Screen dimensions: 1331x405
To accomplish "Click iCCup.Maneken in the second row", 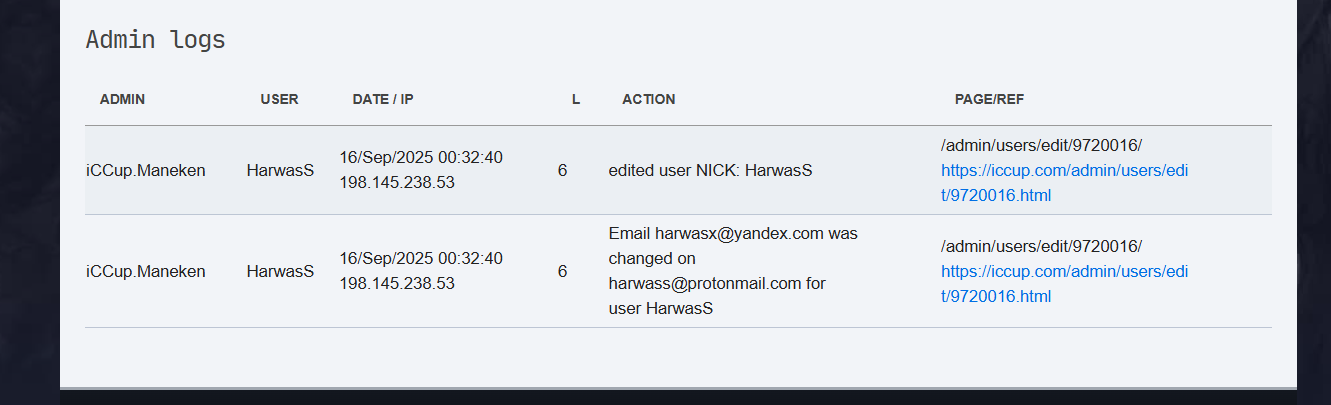I will [x=146, y=272].
